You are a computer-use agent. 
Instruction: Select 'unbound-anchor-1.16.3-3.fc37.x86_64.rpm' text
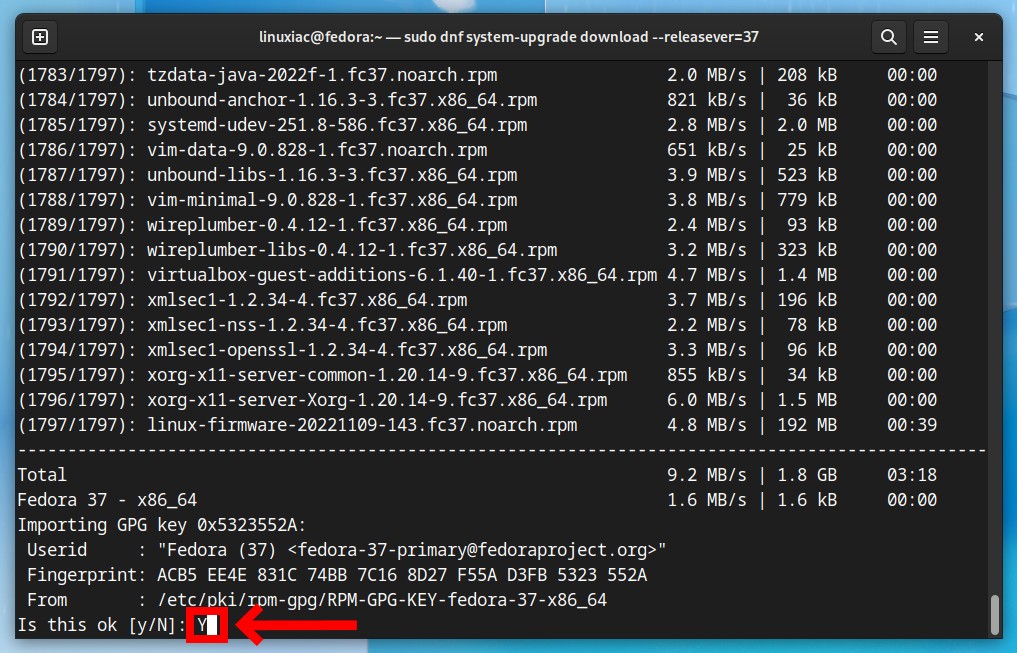point(342,101)
